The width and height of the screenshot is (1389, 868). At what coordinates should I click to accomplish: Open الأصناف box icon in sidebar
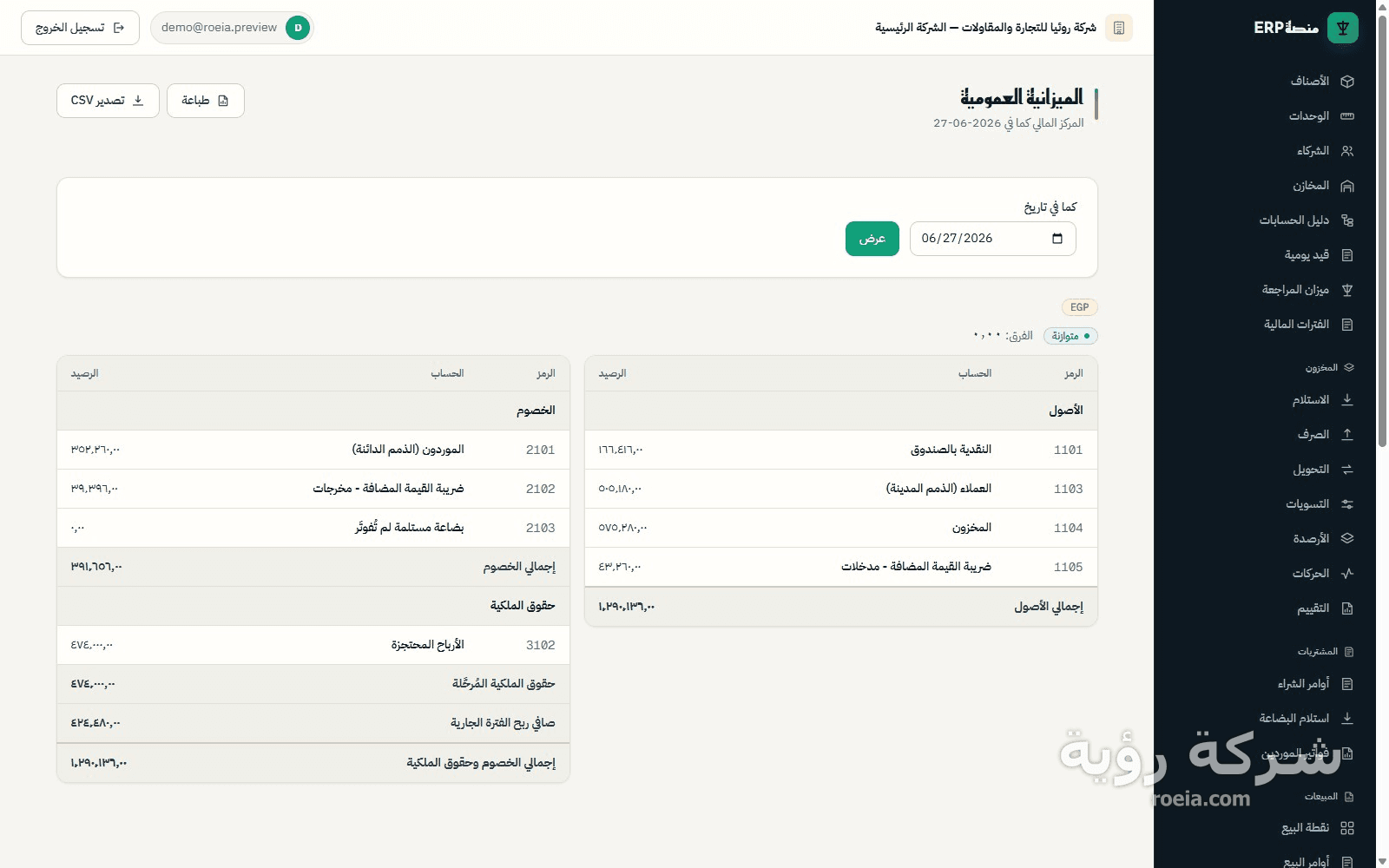click(1347, 82)
